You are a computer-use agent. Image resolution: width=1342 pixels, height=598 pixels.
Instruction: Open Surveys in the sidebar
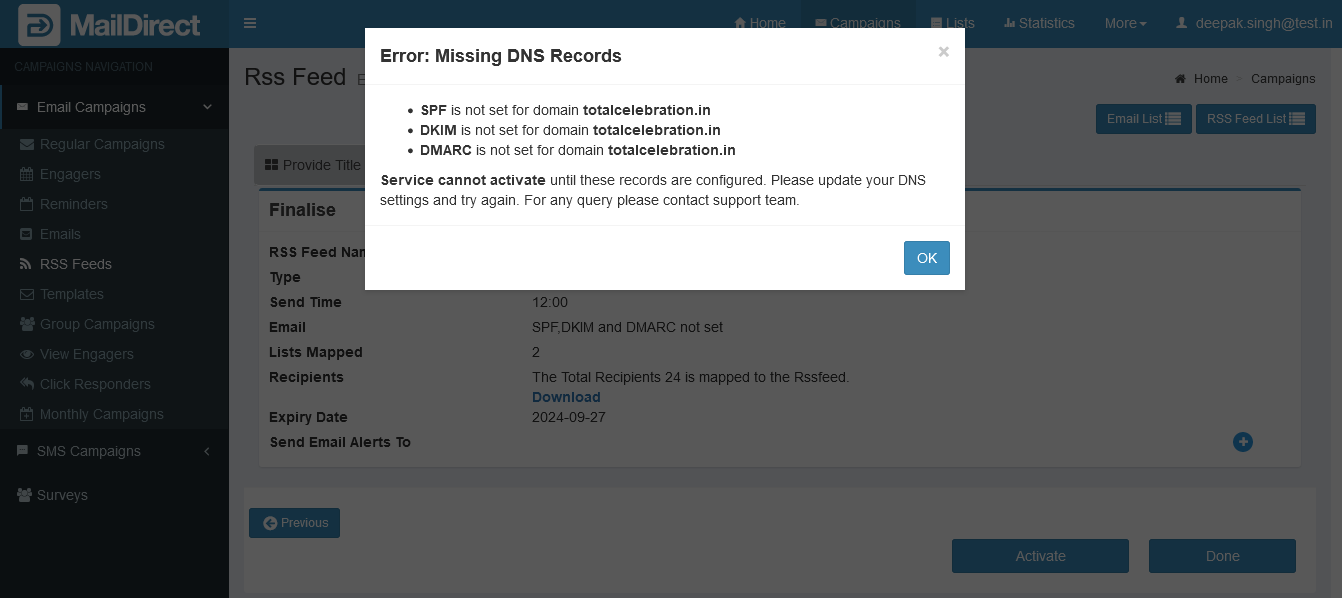pos(62,495)
